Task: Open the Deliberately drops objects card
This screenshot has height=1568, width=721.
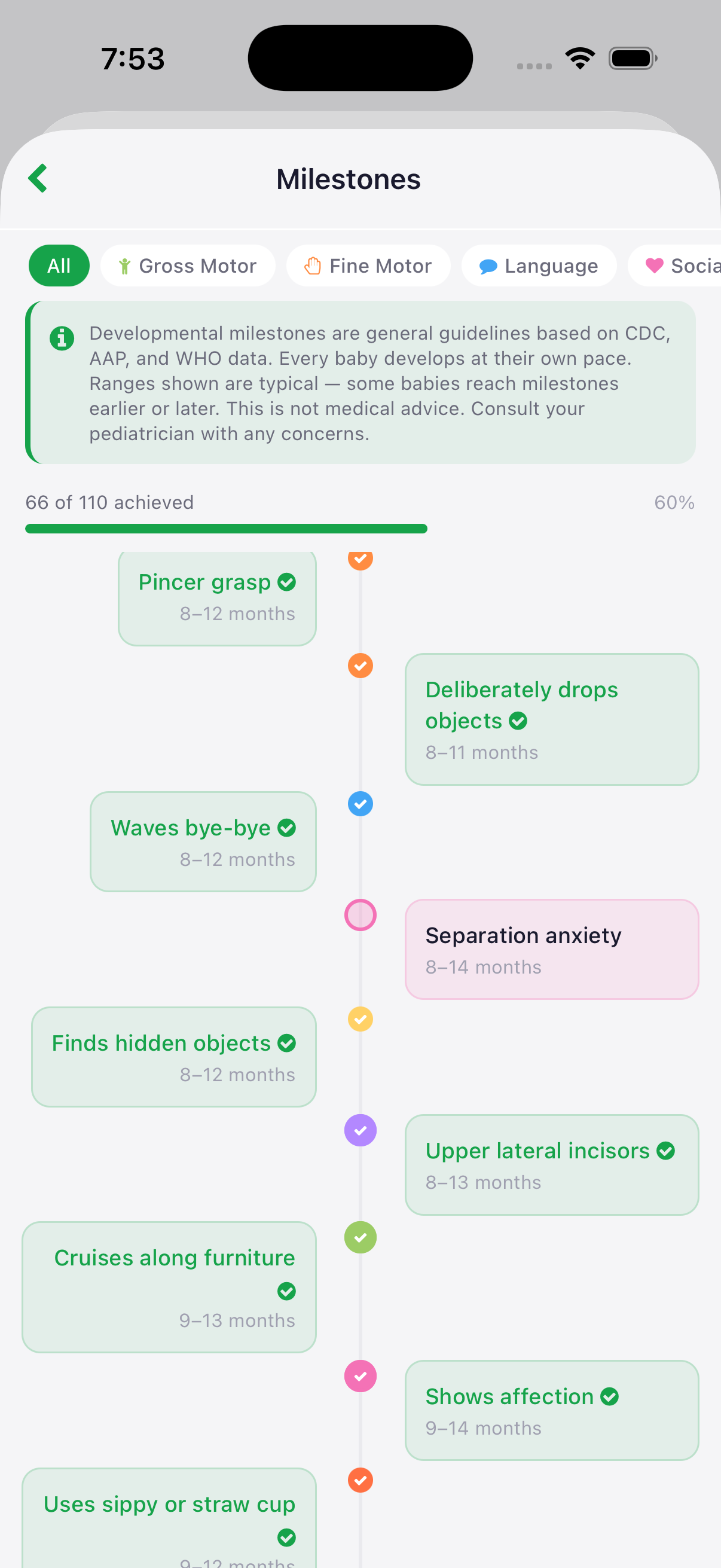Action: coord(551,719)
